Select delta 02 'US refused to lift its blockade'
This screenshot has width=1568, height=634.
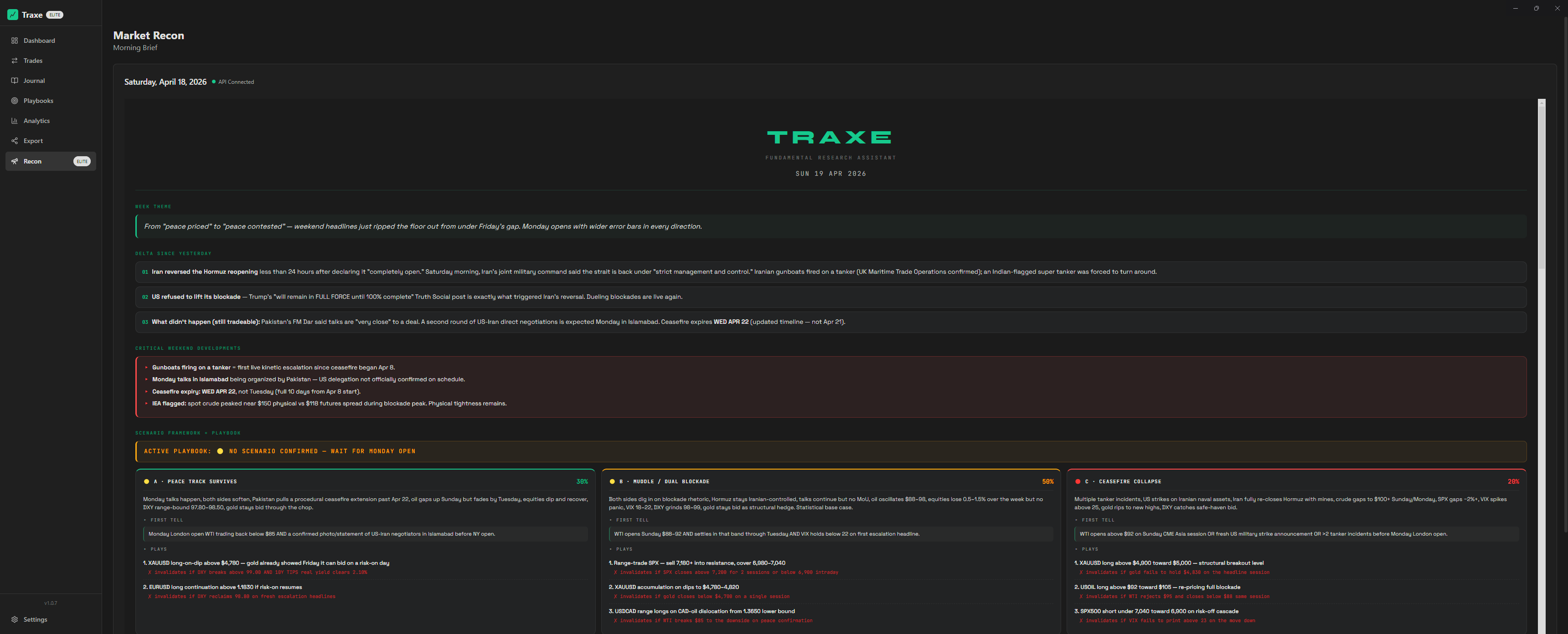coord(830,297)
